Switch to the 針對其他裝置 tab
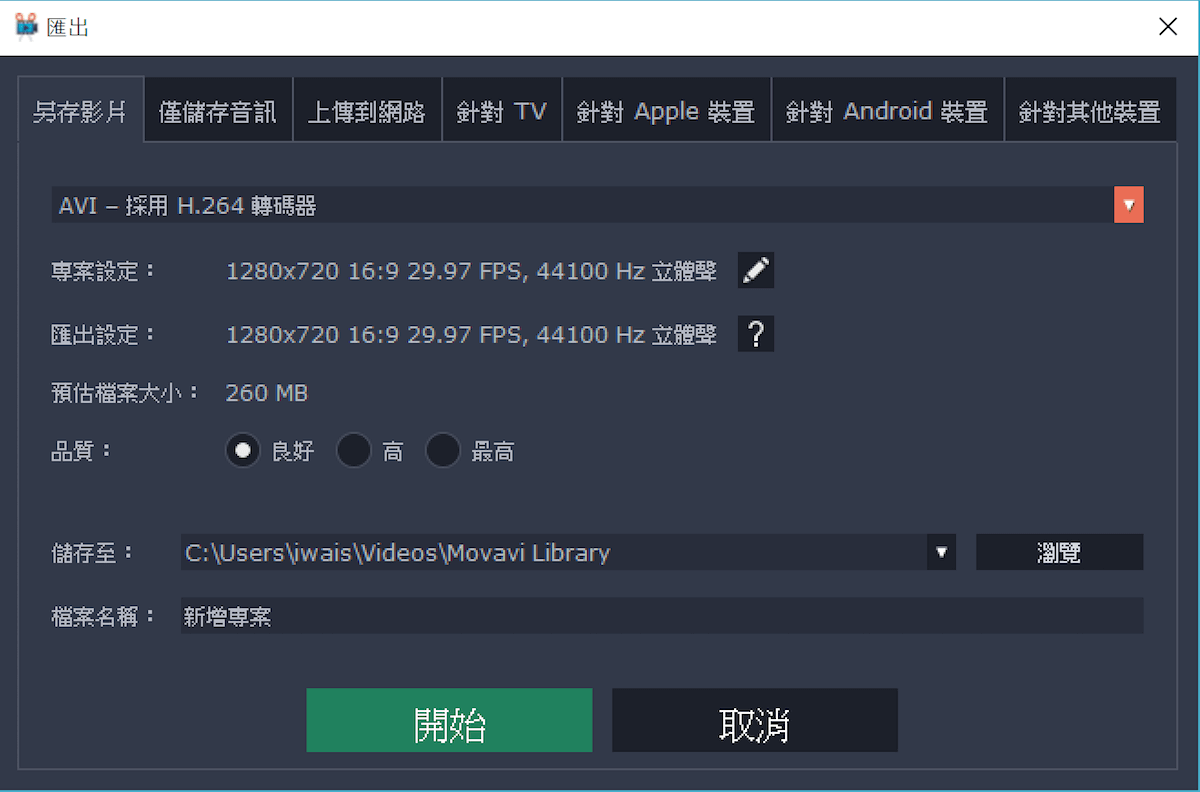This screenshot has width=1200, height=792. coord(1090,111)
